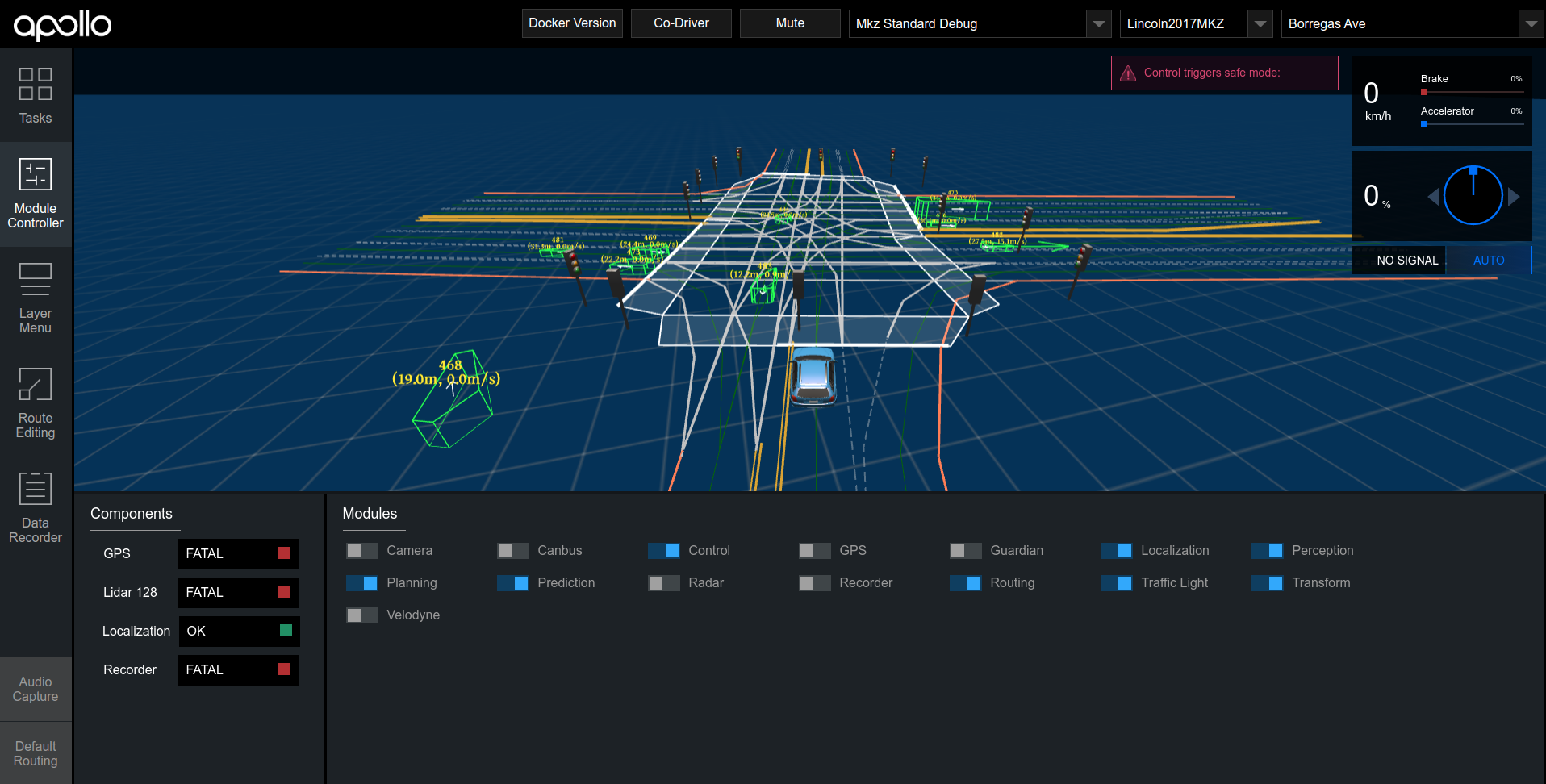Image resolution: width=1546 pixels, height=784 pixels.
Task: Enable the Recorder module switch
Action: (x=815, y=583)
